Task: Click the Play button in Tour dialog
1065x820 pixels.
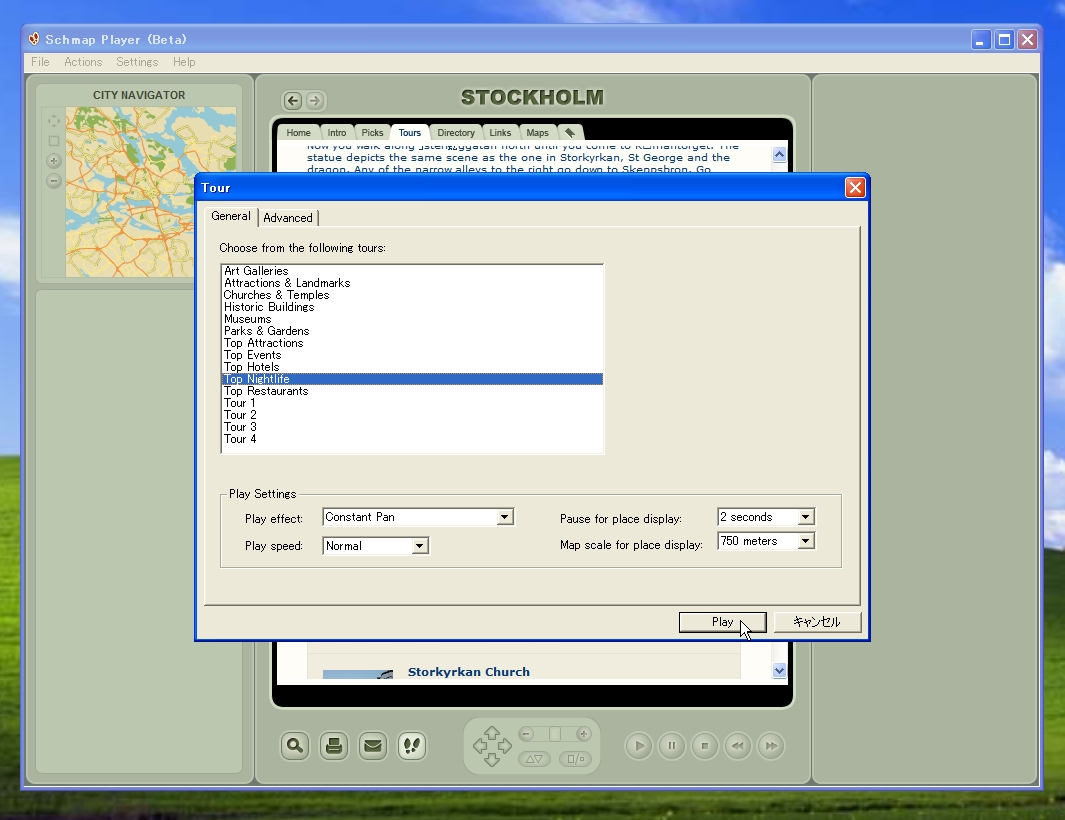Action: coord(723,622)
